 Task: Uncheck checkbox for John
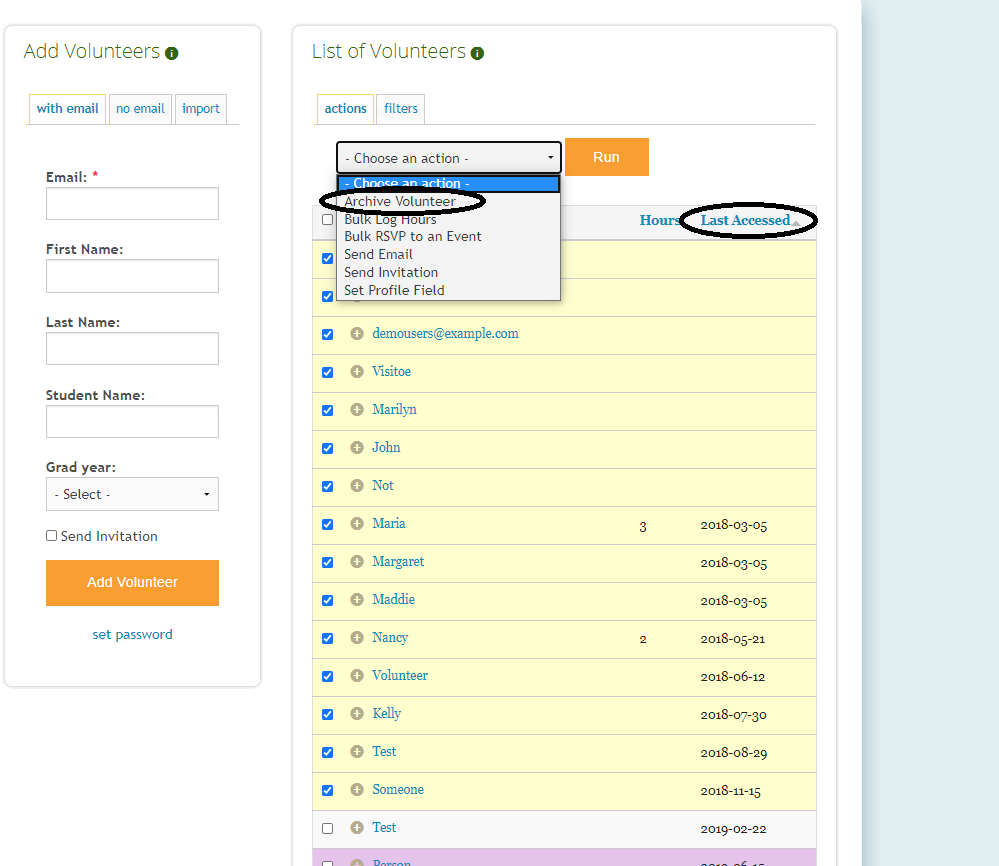(327, 449)
